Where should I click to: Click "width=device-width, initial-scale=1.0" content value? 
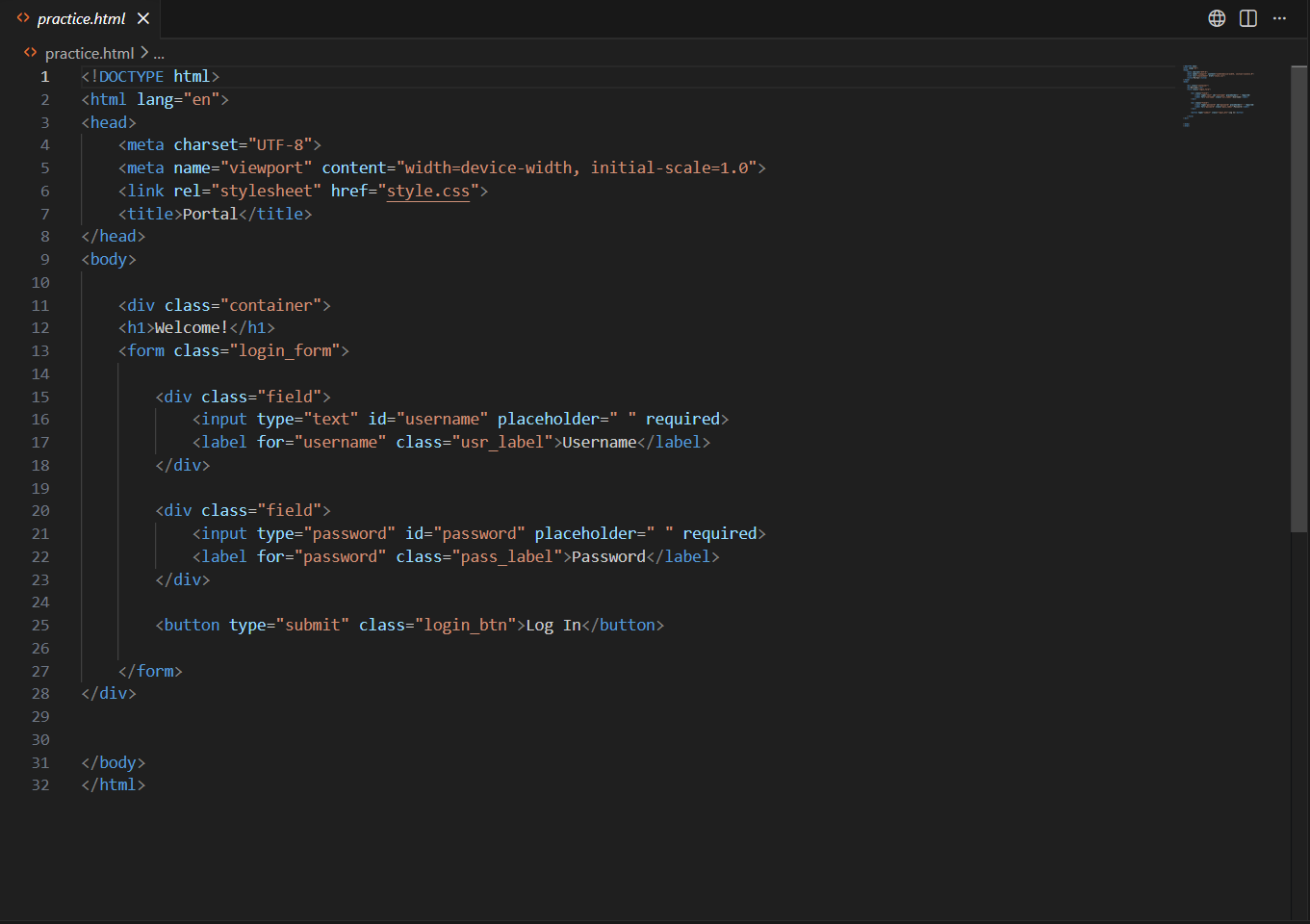tap(577, 167)
